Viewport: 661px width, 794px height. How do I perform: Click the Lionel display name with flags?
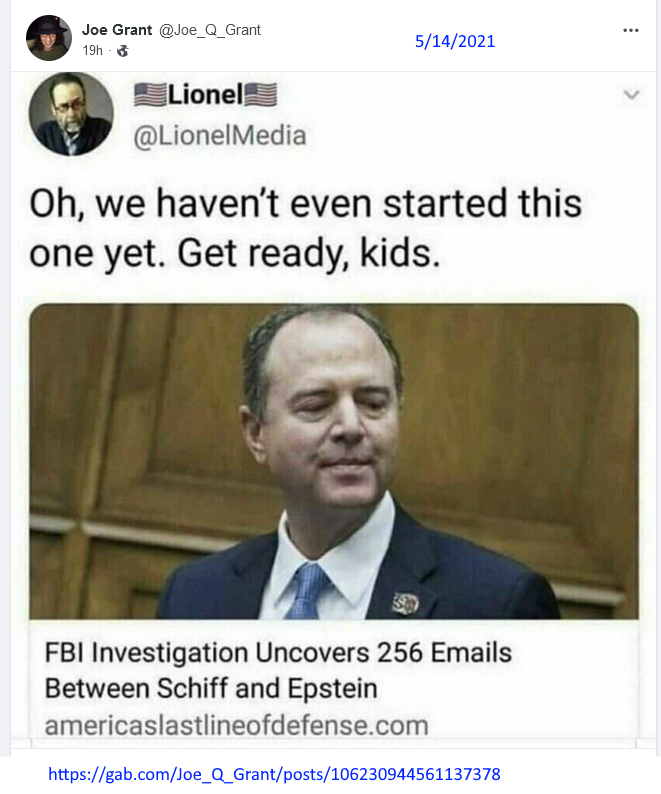(x=206, y=95)
